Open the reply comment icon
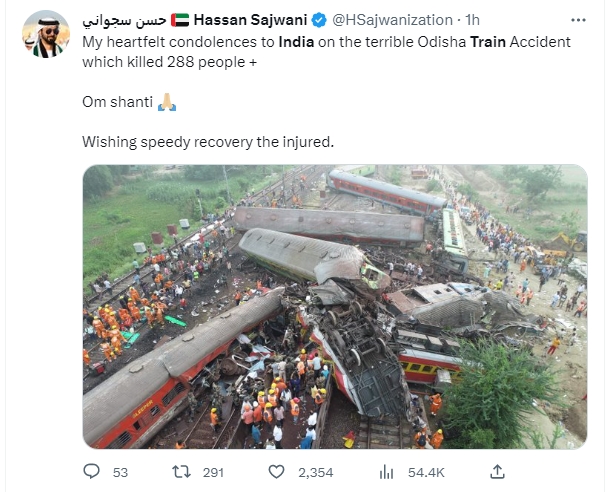607x492 pixels. click(92, 471)
